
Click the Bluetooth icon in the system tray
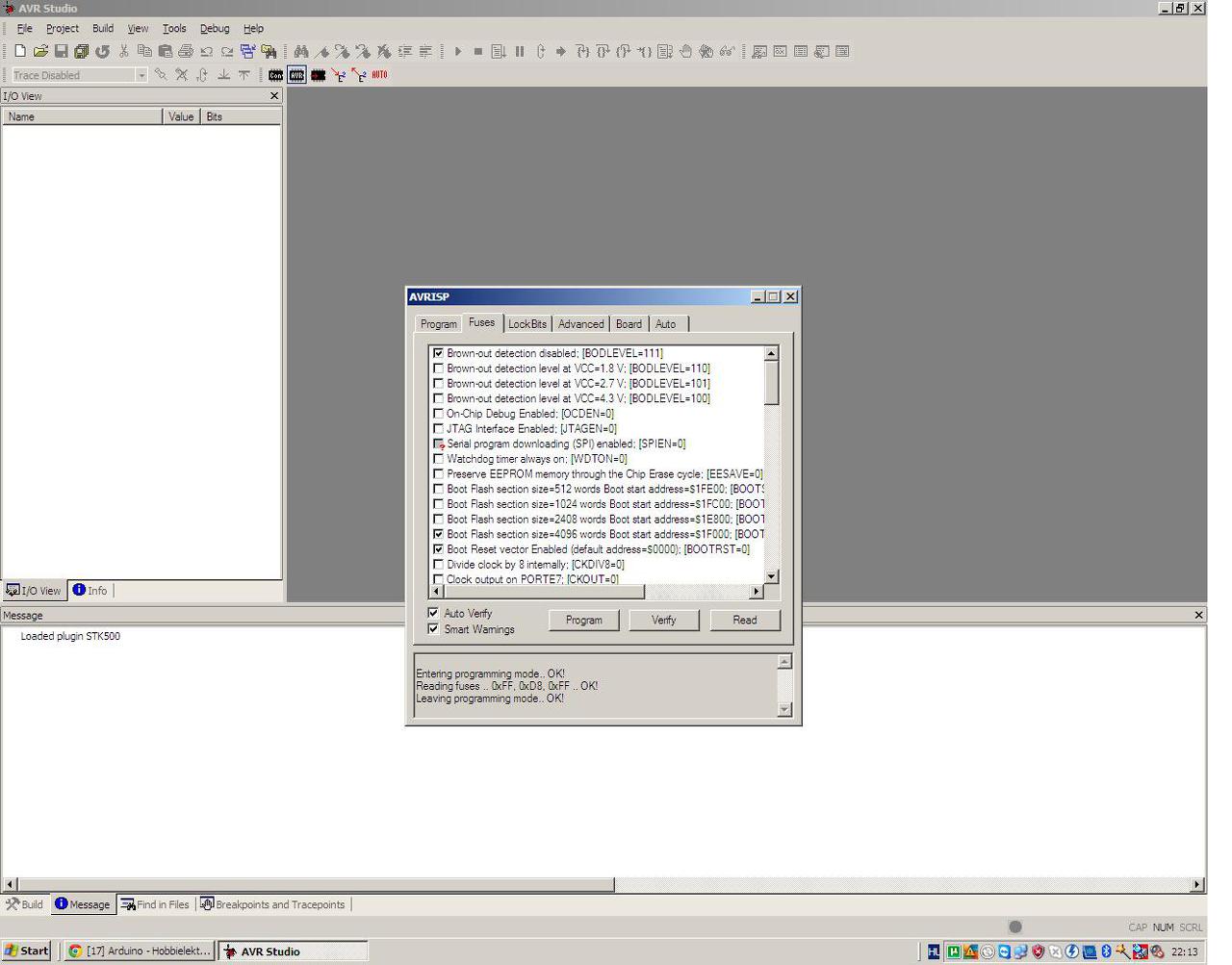pos(1106,952)
